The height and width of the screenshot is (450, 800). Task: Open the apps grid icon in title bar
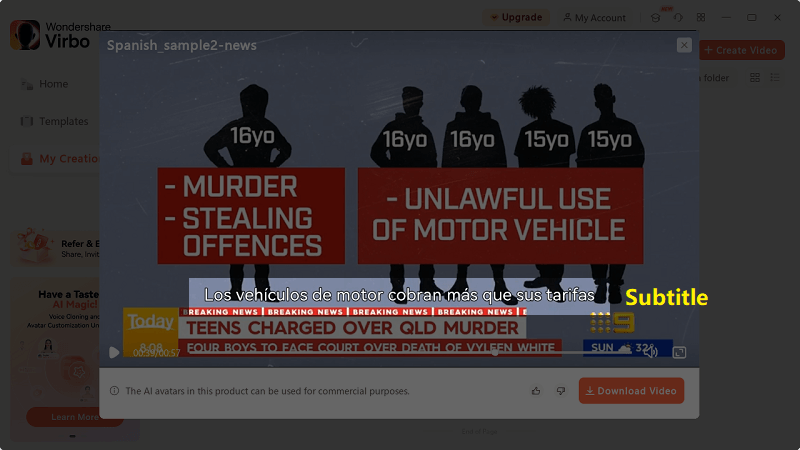point(701,17)
